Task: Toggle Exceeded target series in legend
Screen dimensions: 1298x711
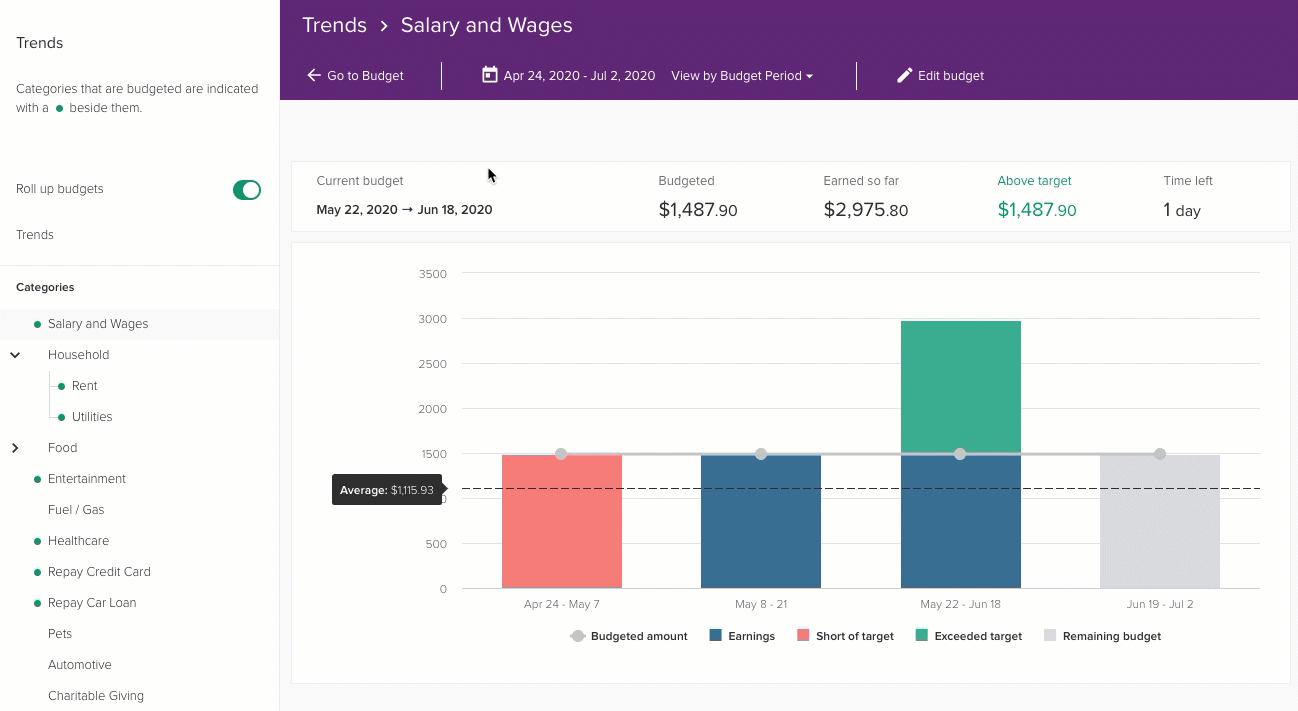Action: [x=968, y=636]
